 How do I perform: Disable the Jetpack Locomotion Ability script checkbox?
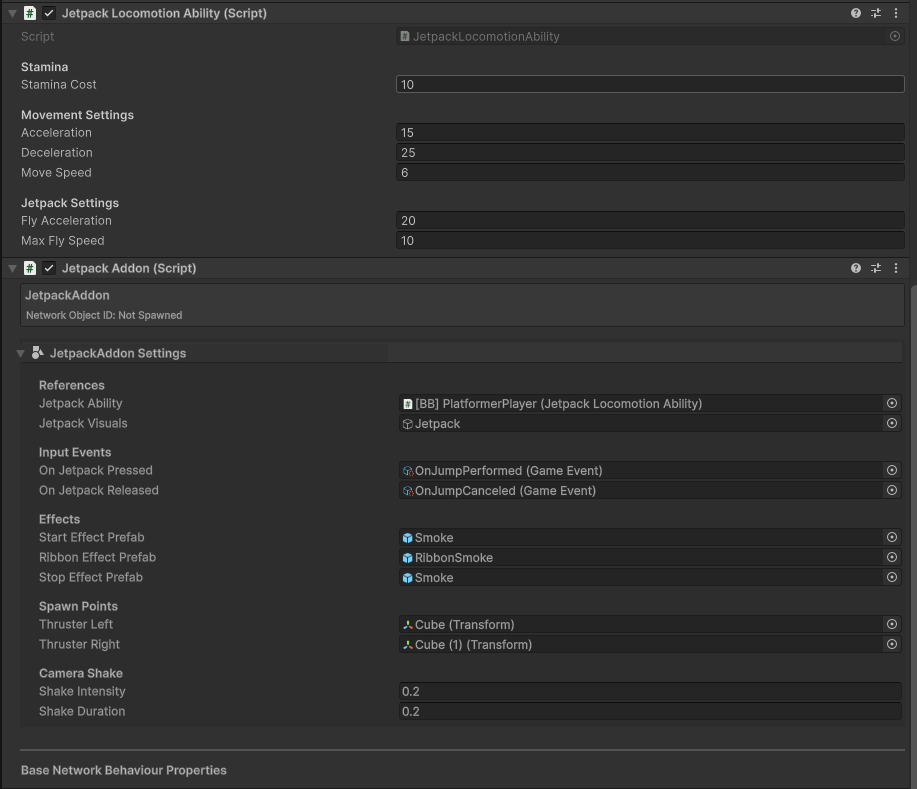49,14
